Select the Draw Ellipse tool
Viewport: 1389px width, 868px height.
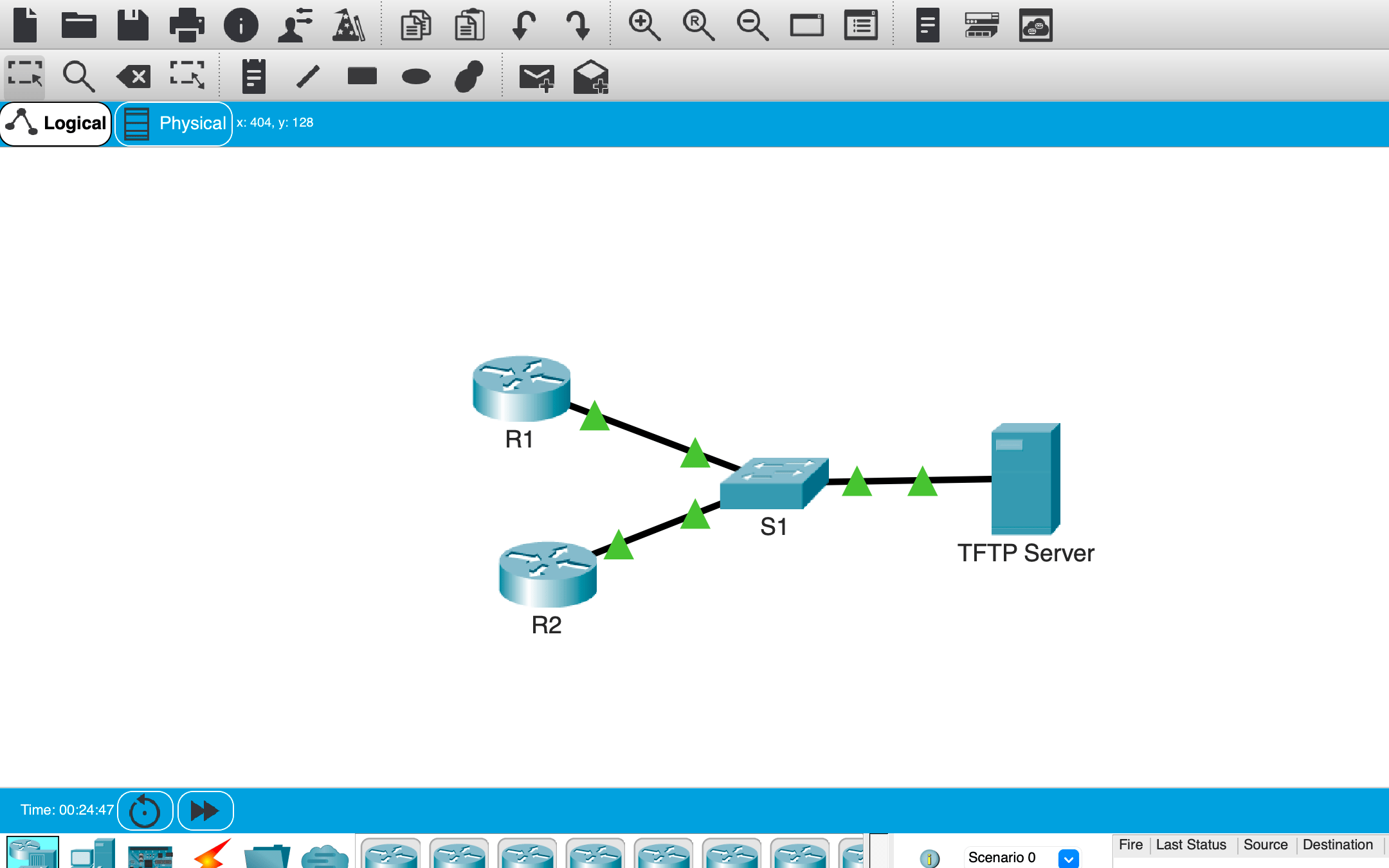click(x=415, y=77)
